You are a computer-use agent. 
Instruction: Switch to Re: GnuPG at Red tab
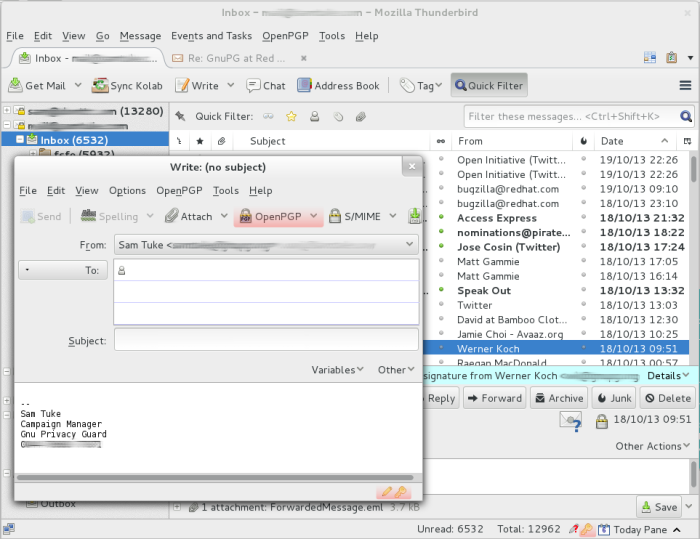click(236, 58)
